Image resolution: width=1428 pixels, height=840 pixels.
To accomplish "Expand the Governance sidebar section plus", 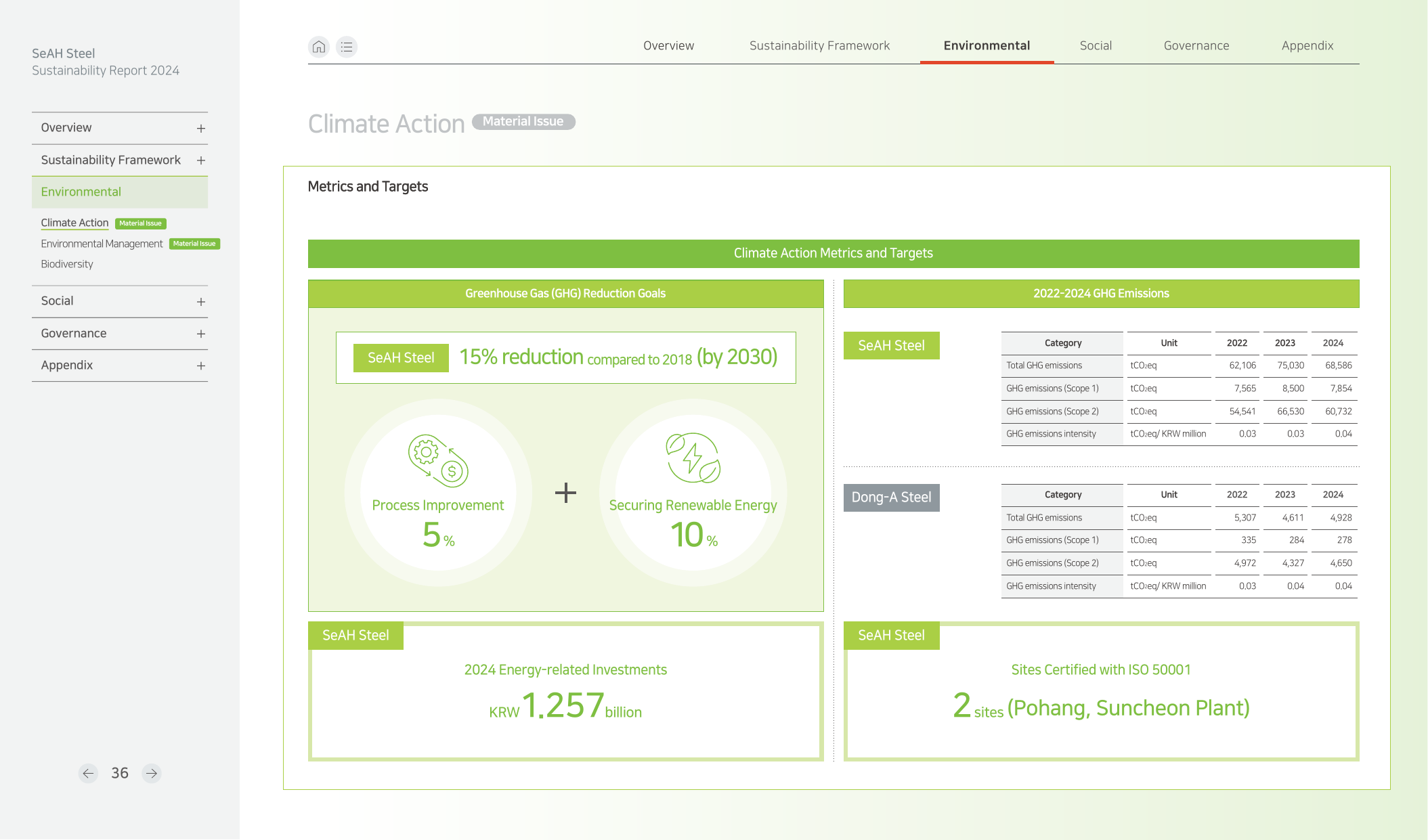I will (201, 334).
